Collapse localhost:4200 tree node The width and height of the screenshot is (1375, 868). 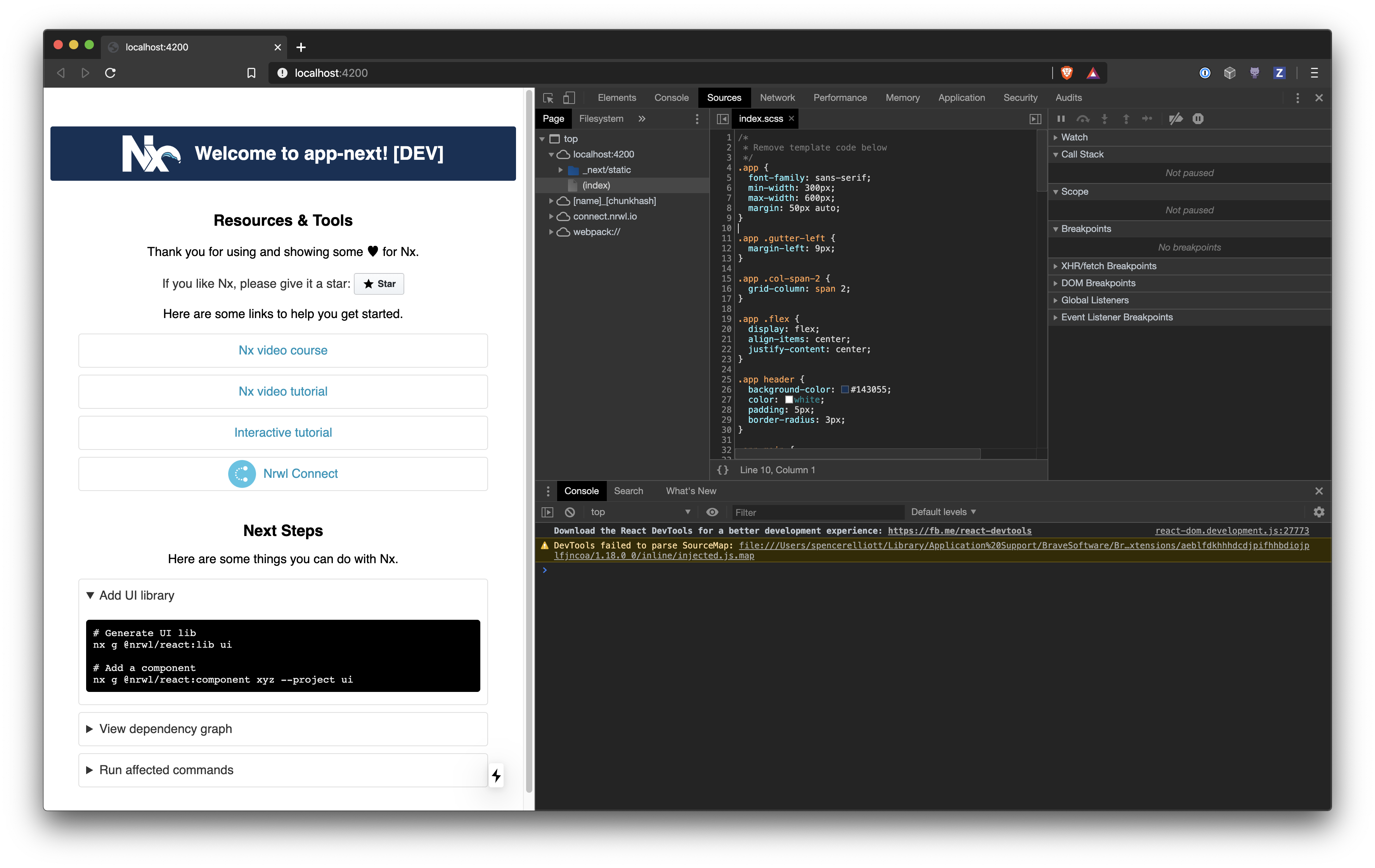pyautogui.click(x=551, y=154)
